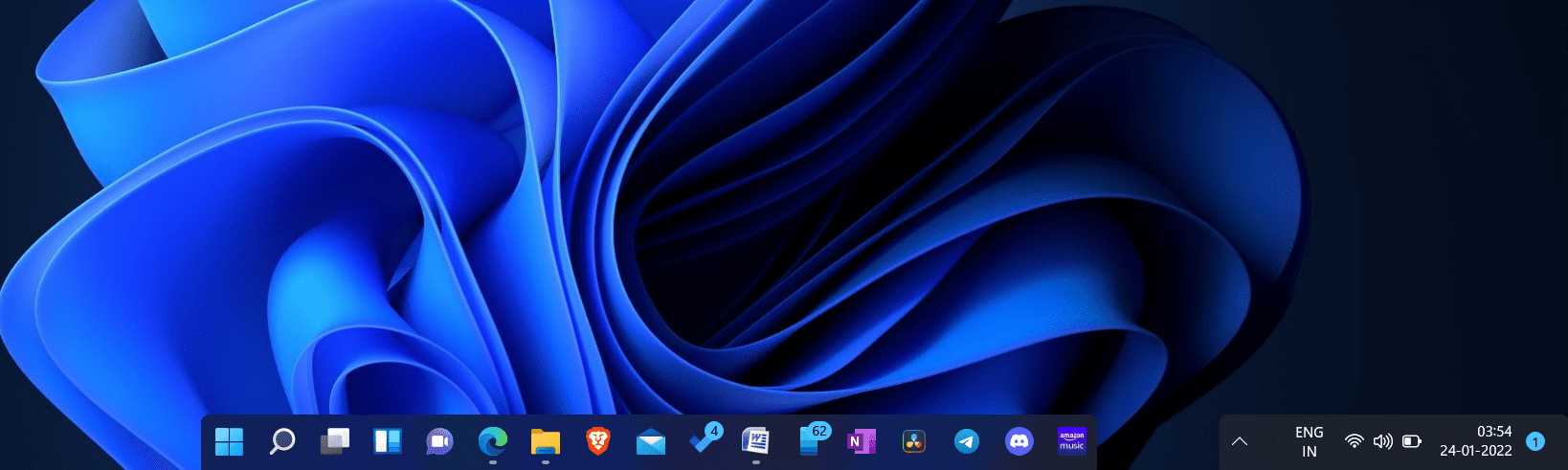Image resolution: width=1568 pixels, height=470 pixels.
Task: Open Telegram messenger
Action: (x=967, y=441)
